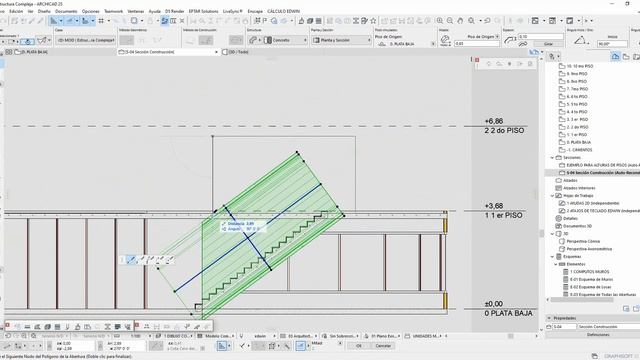Open the Planta y Sección dropdown

(342, 40)
